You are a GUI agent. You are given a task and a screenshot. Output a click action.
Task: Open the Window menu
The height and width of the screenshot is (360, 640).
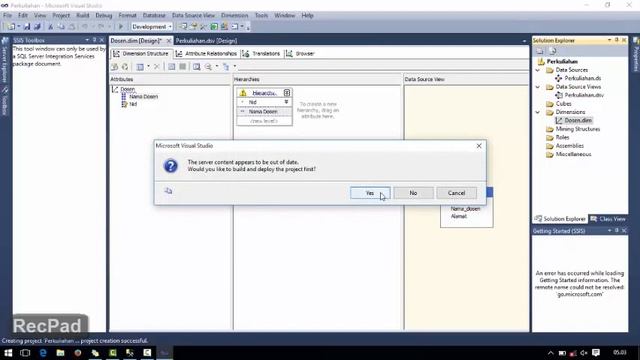284,16
